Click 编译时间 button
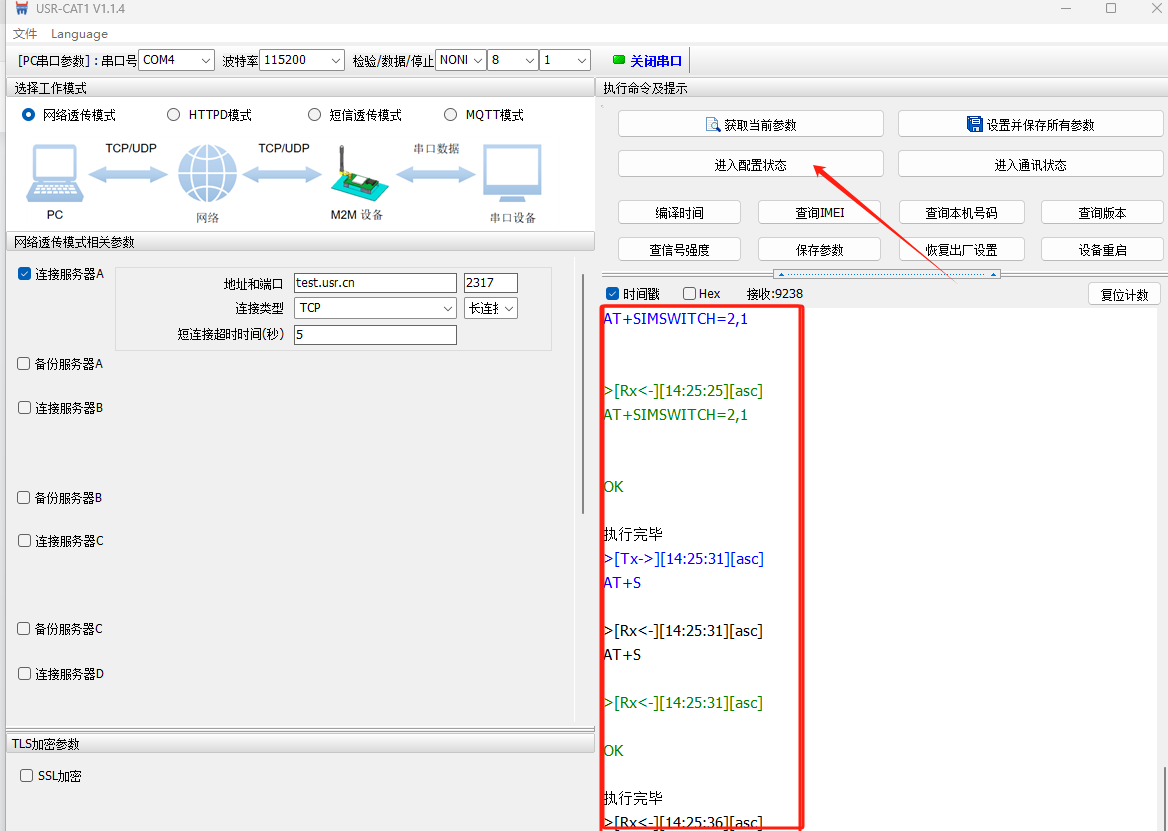The width and height of the screenshot is (1168, 831). click(679, 213)
